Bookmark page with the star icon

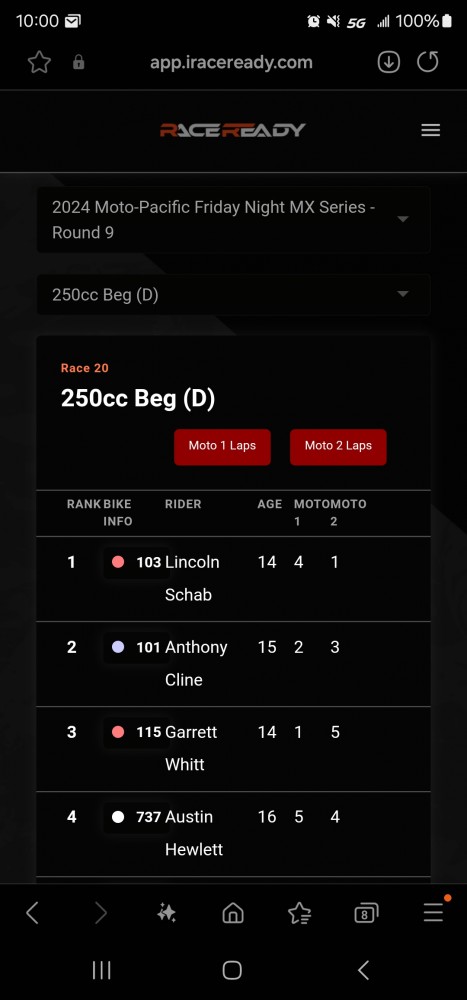point(39,62)
